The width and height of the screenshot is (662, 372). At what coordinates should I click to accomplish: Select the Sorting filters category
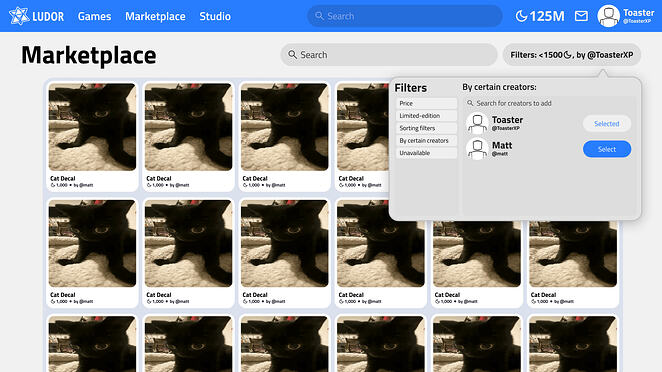(x=426, y=128)
